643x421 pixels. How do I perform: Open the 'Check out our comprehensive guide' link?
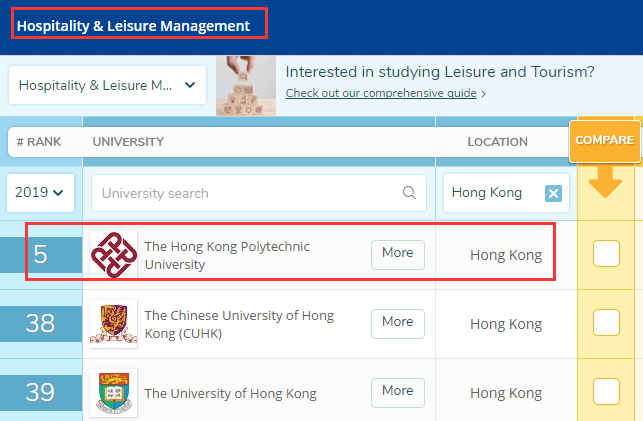tap(381, 93)
